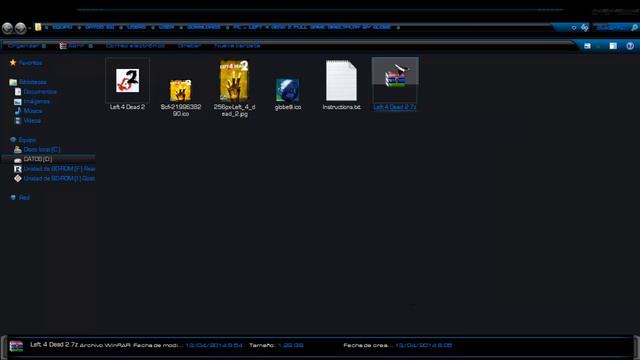Change view with the view icon
The image size is (640, 360).
coord(587,46)
